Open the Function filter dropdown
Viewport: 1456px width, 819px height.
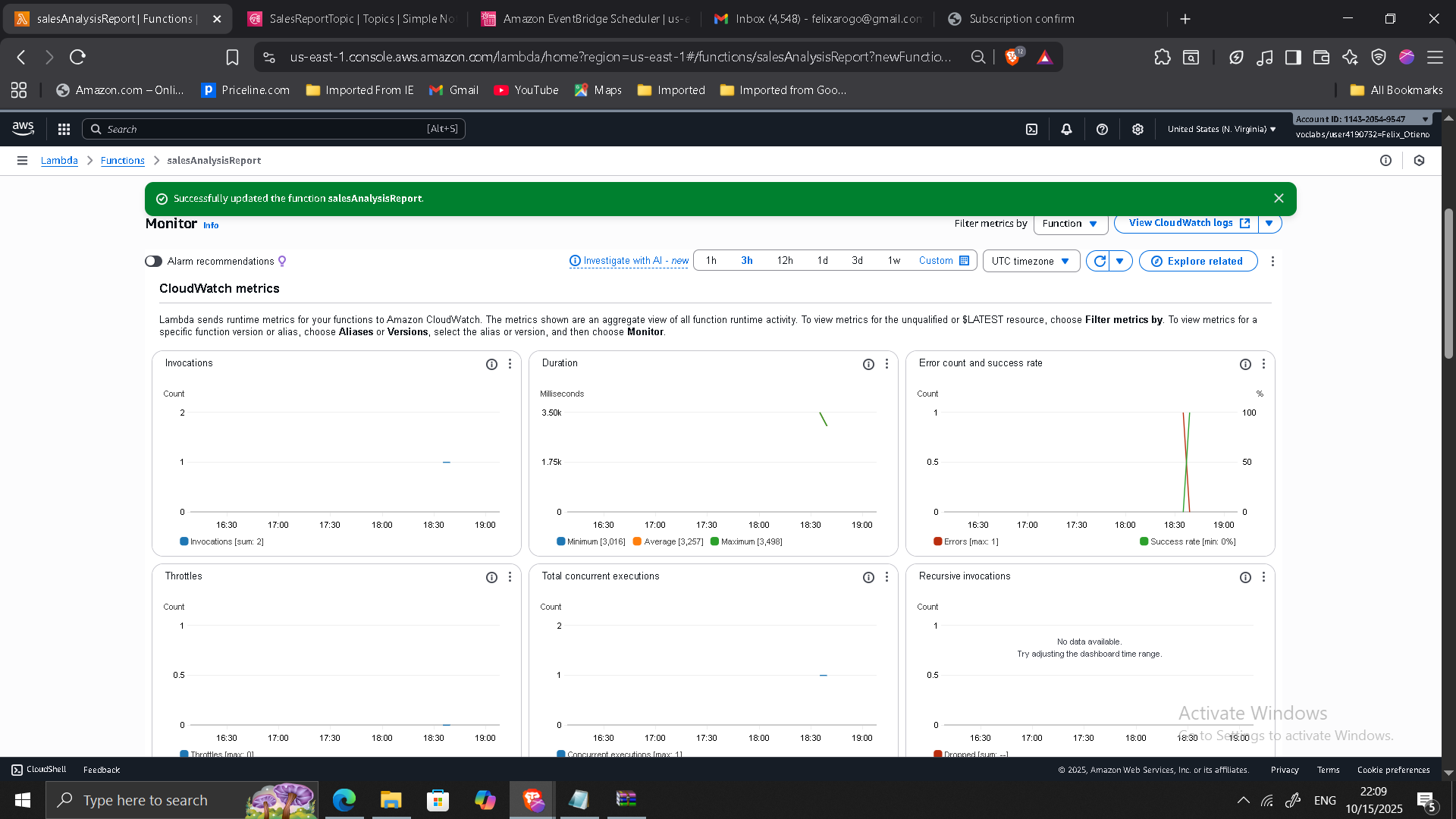pos(1070,224)
